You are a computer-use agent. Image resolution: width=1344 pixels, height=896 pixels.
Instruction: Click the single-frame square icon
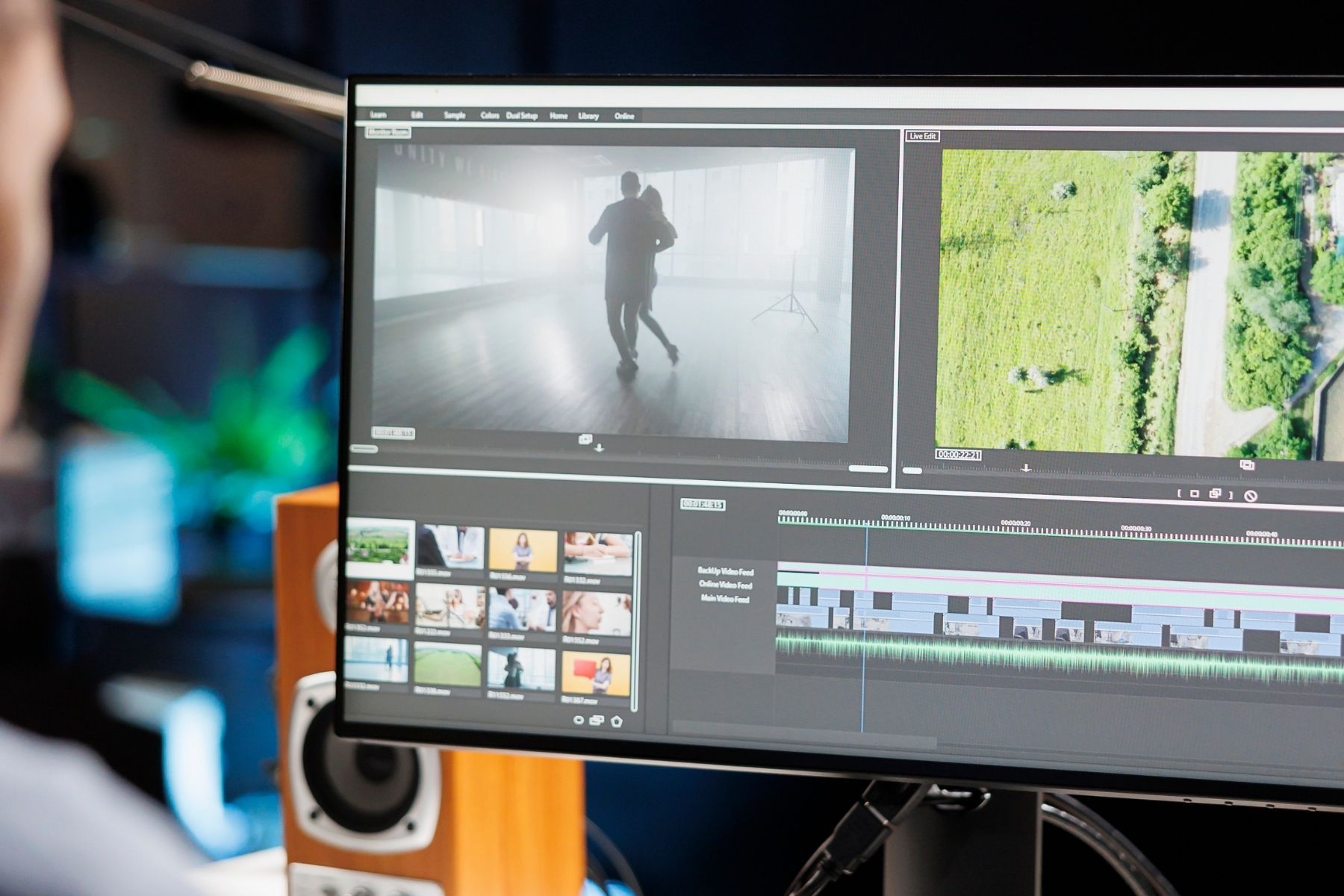coord(1195,494)
